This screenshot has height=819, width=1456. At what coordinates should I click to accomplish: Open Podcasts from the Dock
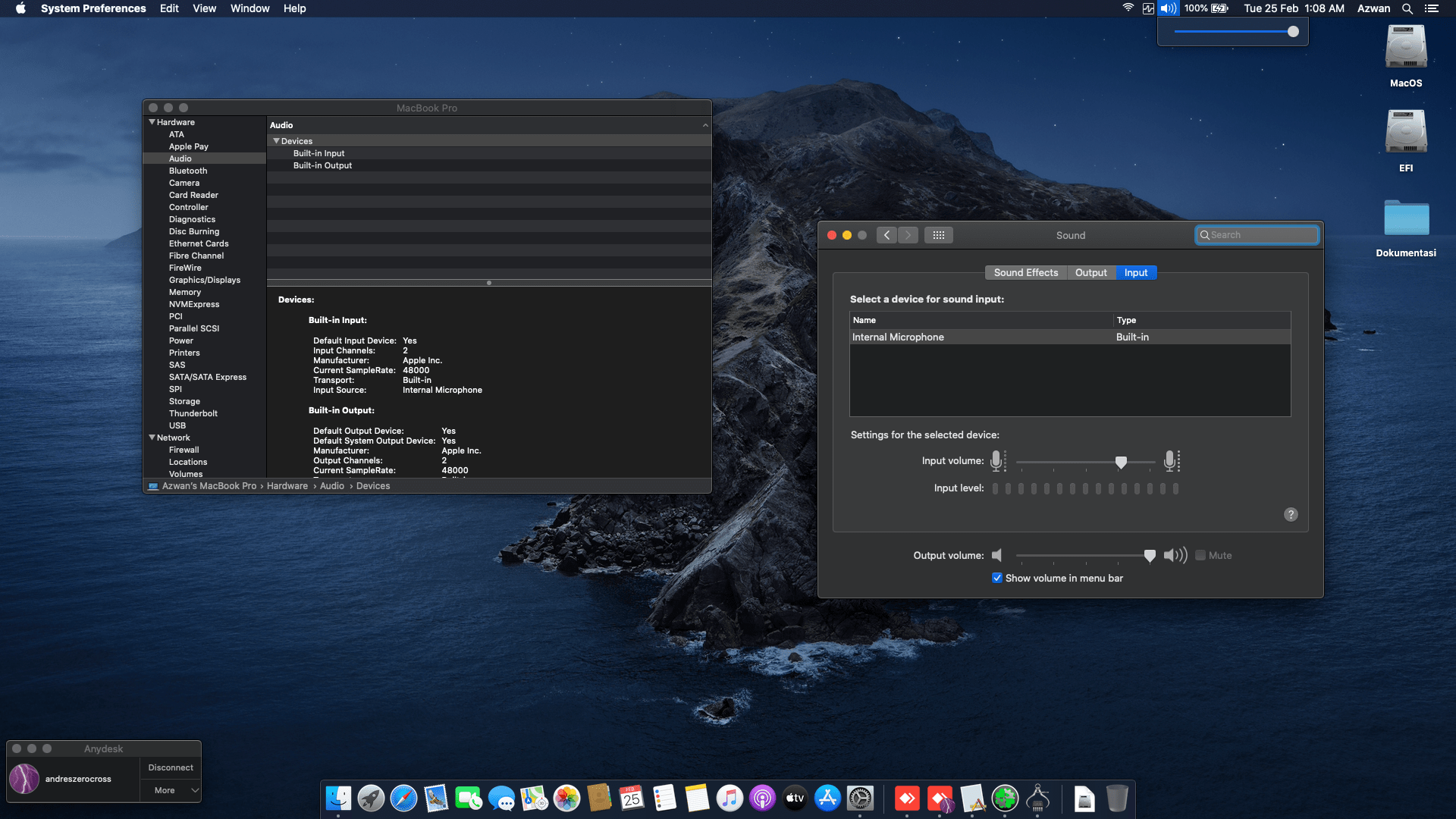point(762,799)
